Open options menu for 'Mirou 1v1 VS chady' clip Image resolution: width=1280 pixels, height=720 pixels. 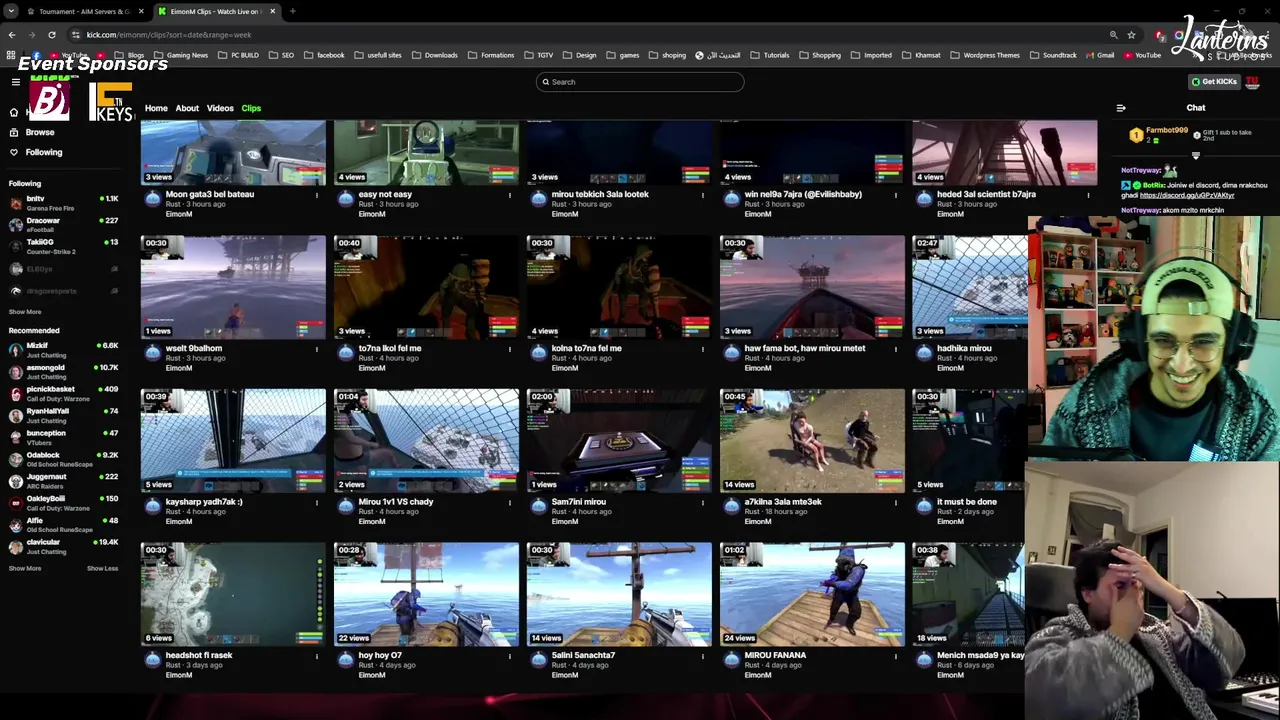(510, 502)
